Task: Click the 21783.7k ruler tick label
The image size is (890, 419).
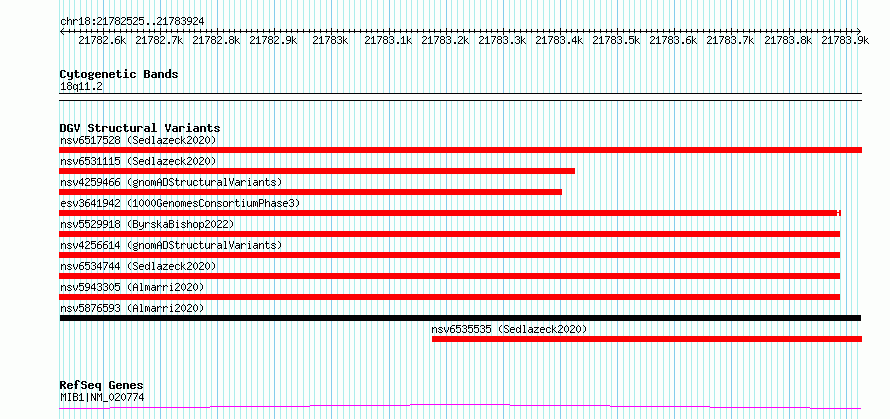Action: (x=731, y=40)
